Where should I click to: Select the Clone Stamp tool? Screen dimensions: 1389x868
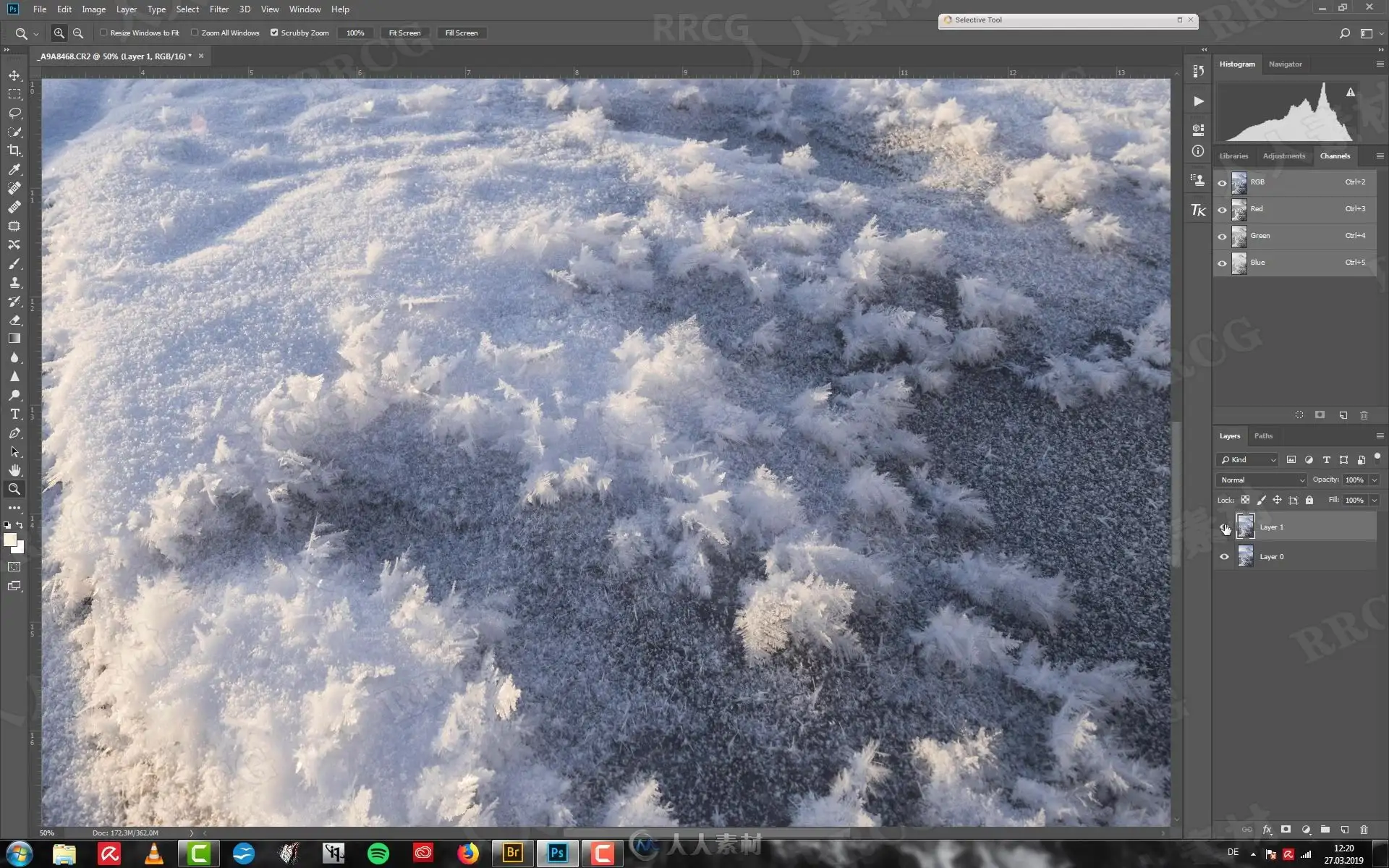(x=14, y=282)
